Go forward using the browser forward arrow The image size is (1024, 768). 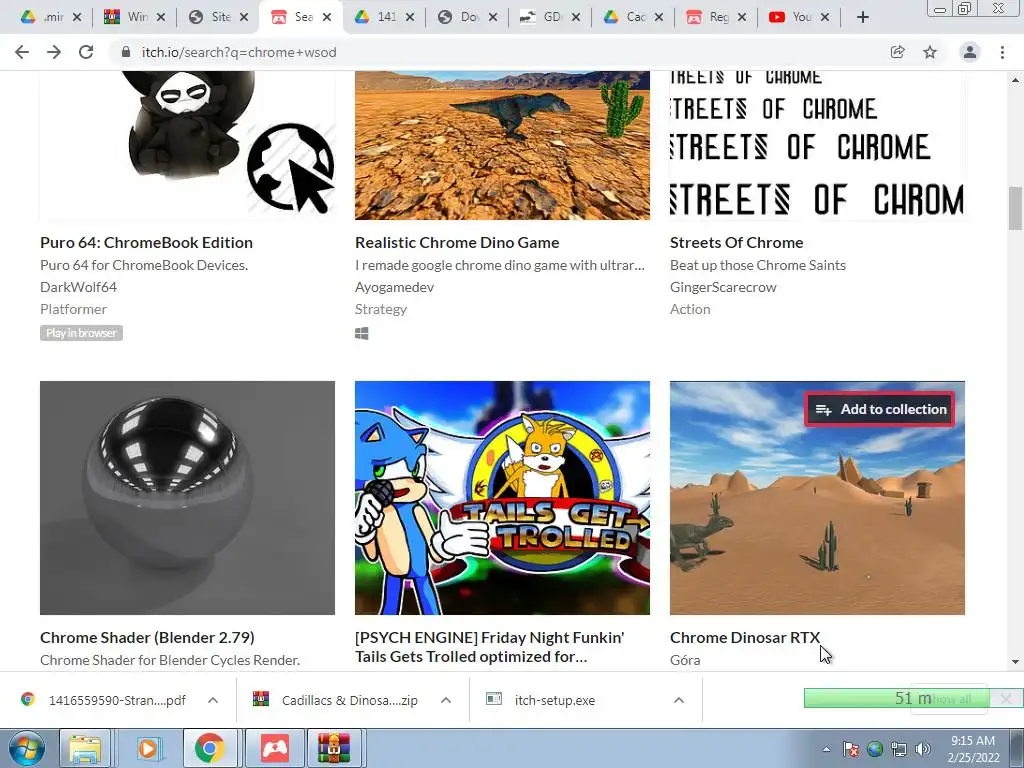point(54,52)
